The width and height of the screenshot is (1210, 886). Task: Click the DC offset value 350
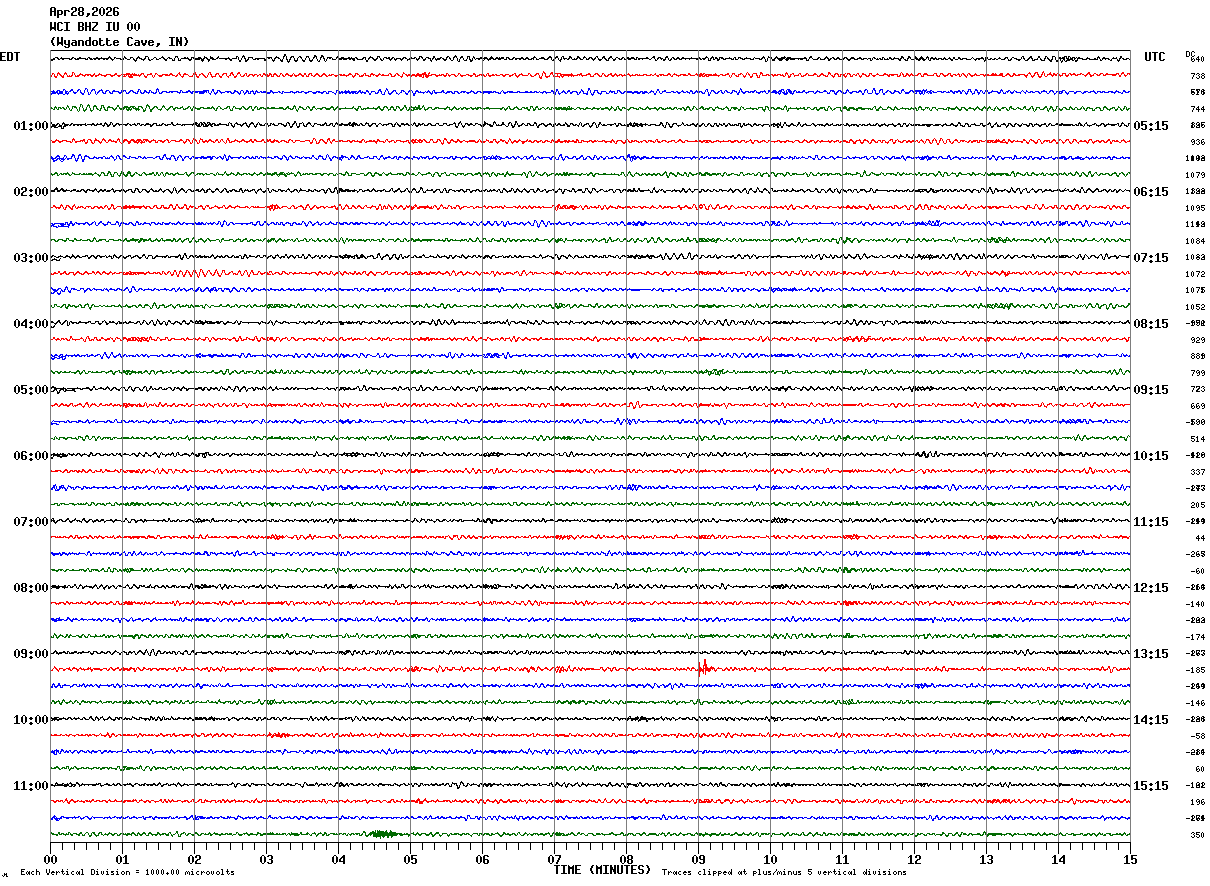point(1197,835)
